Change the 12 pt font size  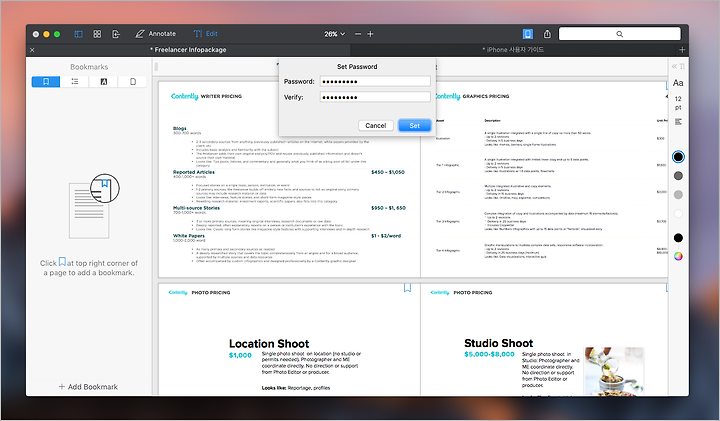point(678,103)
